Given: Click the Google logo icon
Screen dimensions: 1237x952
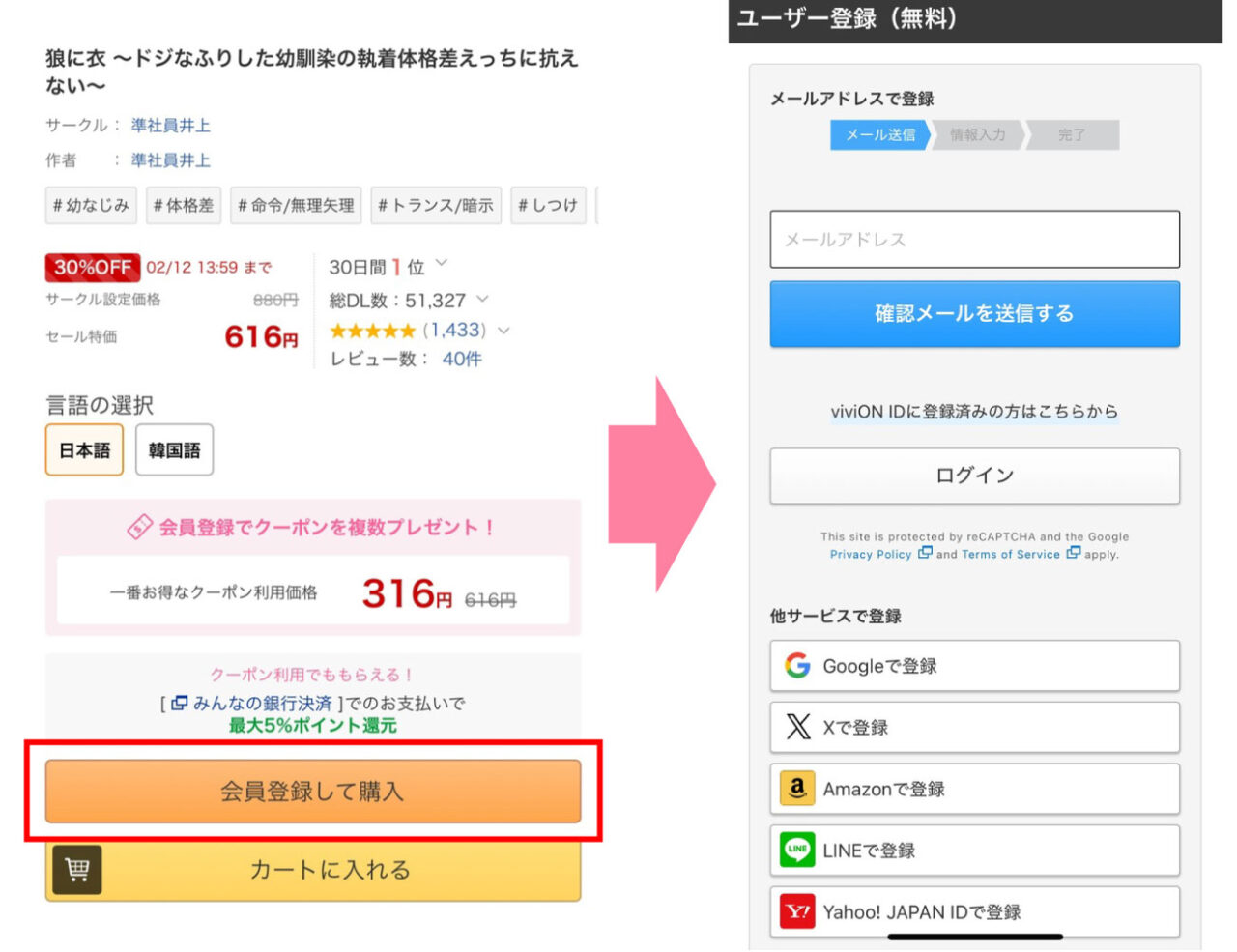Looking at the screenshot, I should [x=797, y=666].
